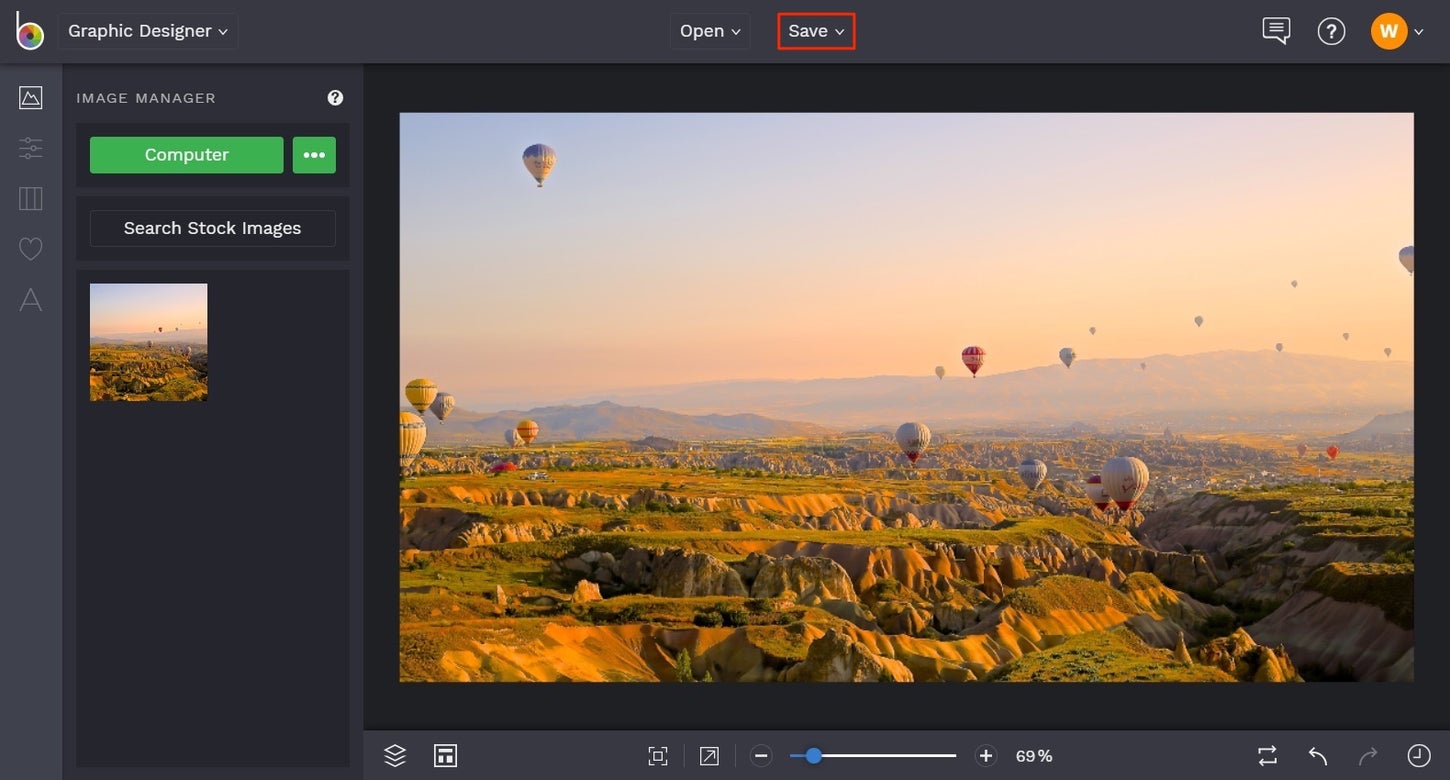
Task: Adjust the zoom level slider
Action: [873, 755]
